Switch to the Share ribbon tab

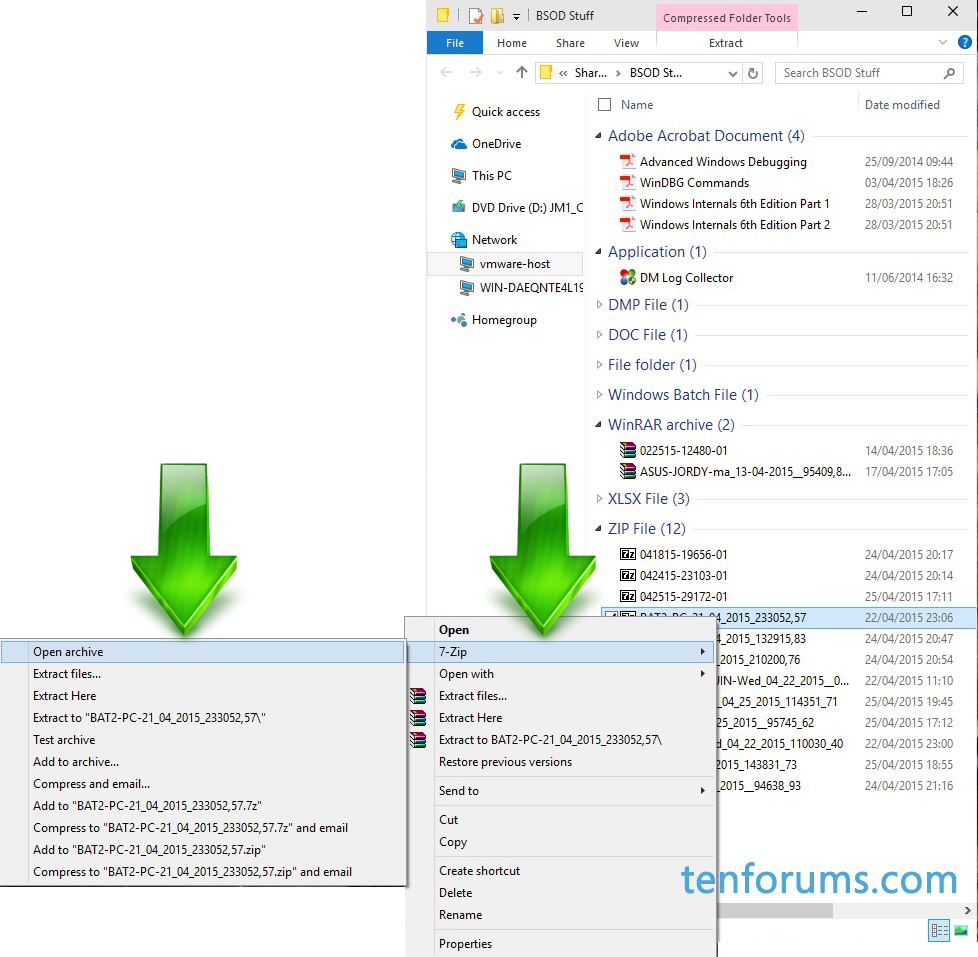(x=569, y=43)
